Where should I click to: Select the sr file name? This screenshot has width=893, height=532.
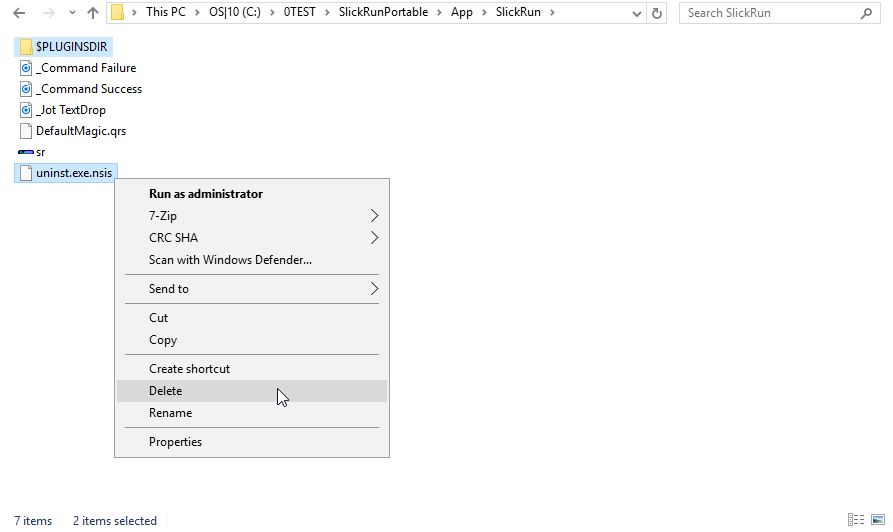pos(40,152)
